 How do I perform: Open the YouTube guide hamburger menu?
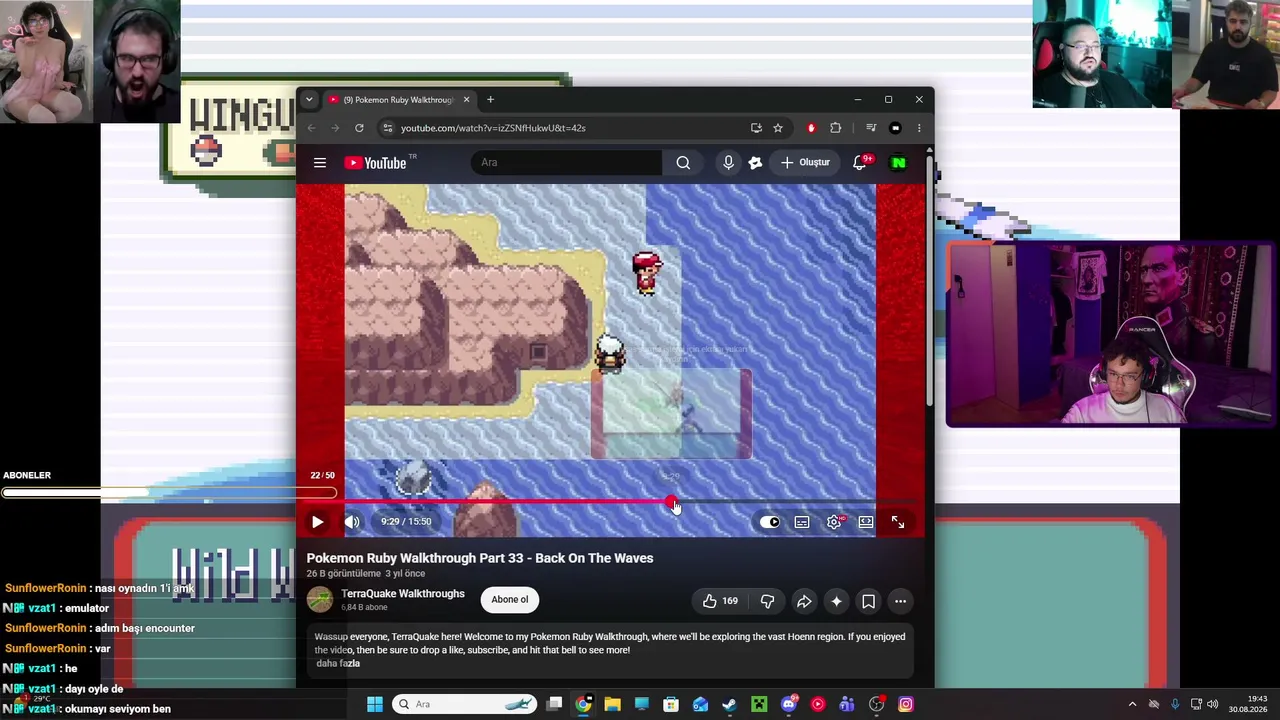(x=320, y=163)
